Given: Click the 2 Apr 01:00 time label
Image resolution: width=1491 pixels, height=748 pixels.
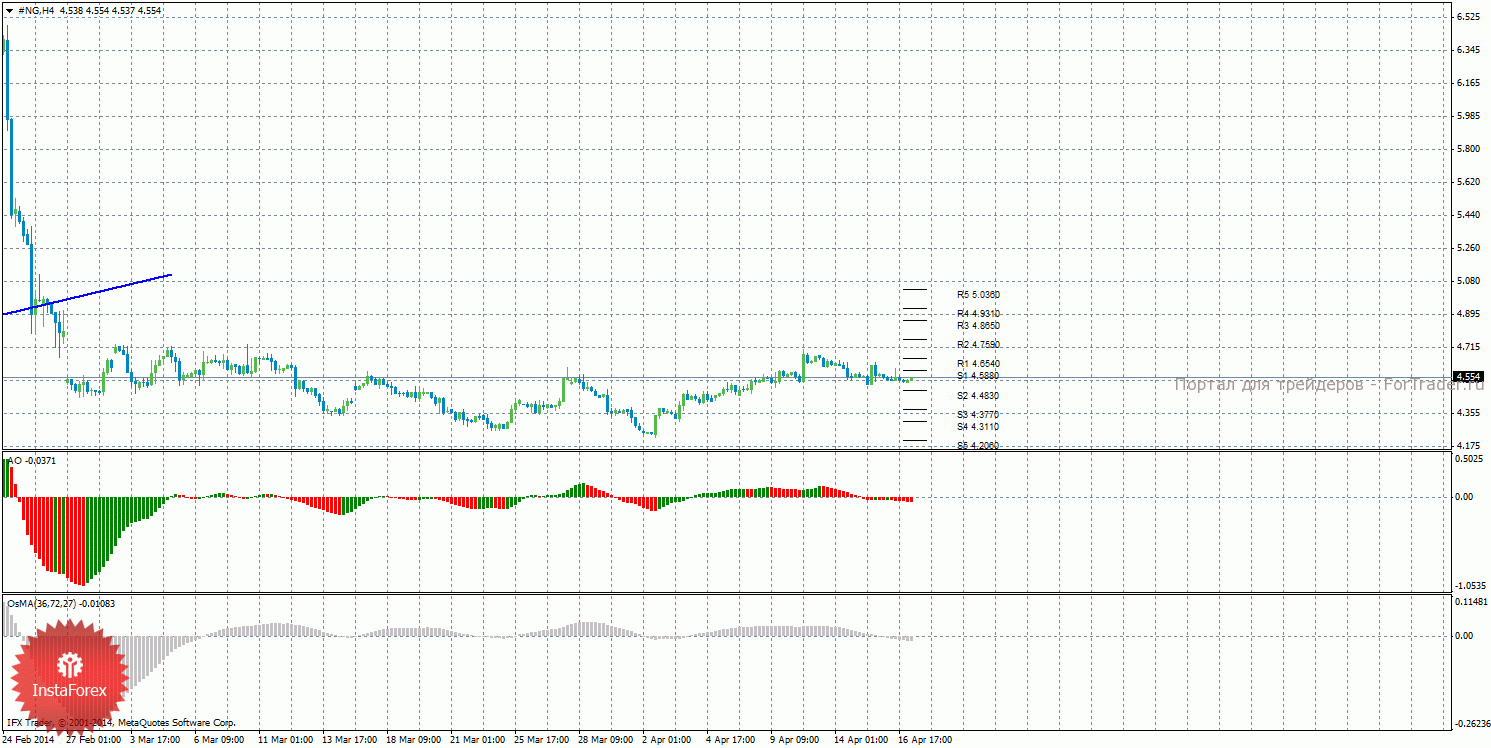Looking at the screenshot, I should click(667, 740).
